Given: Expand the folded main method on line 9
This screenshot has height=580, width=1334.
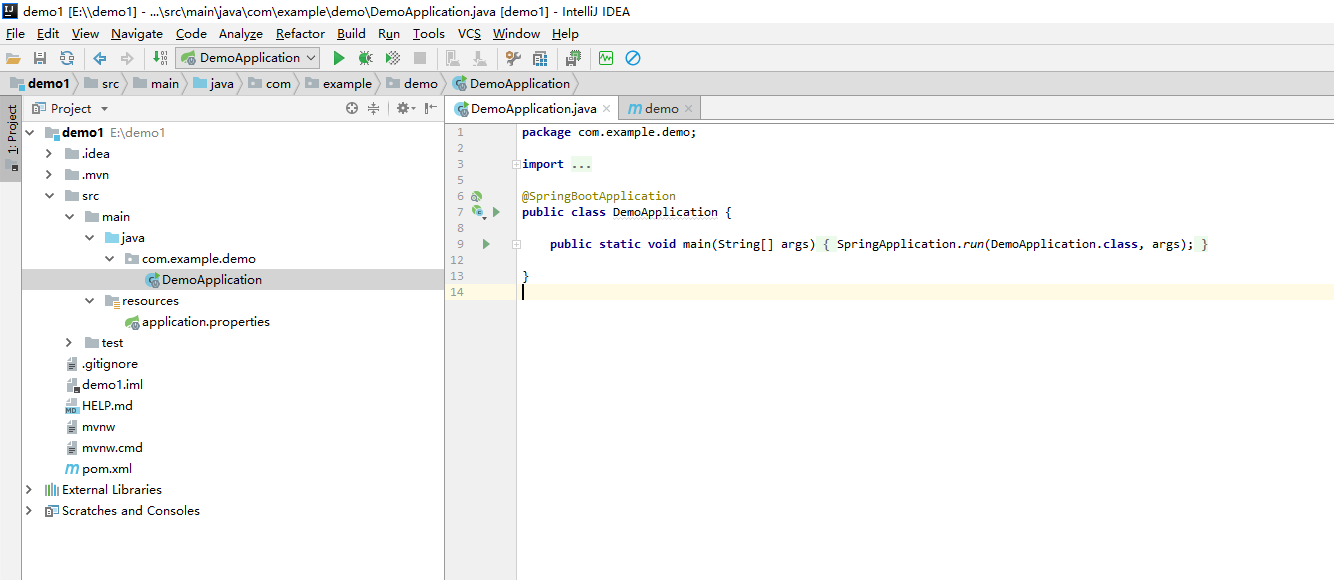Looking at the screenshot, I should [x=515, y=244].
